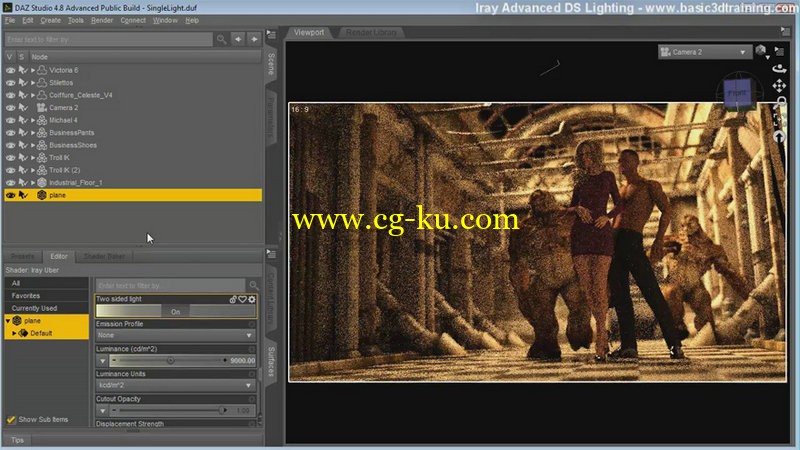The width and height of the screenshot is (800, 450).
Task: Collapse the plane entry in Surfaces list
Action: point(8,321)
